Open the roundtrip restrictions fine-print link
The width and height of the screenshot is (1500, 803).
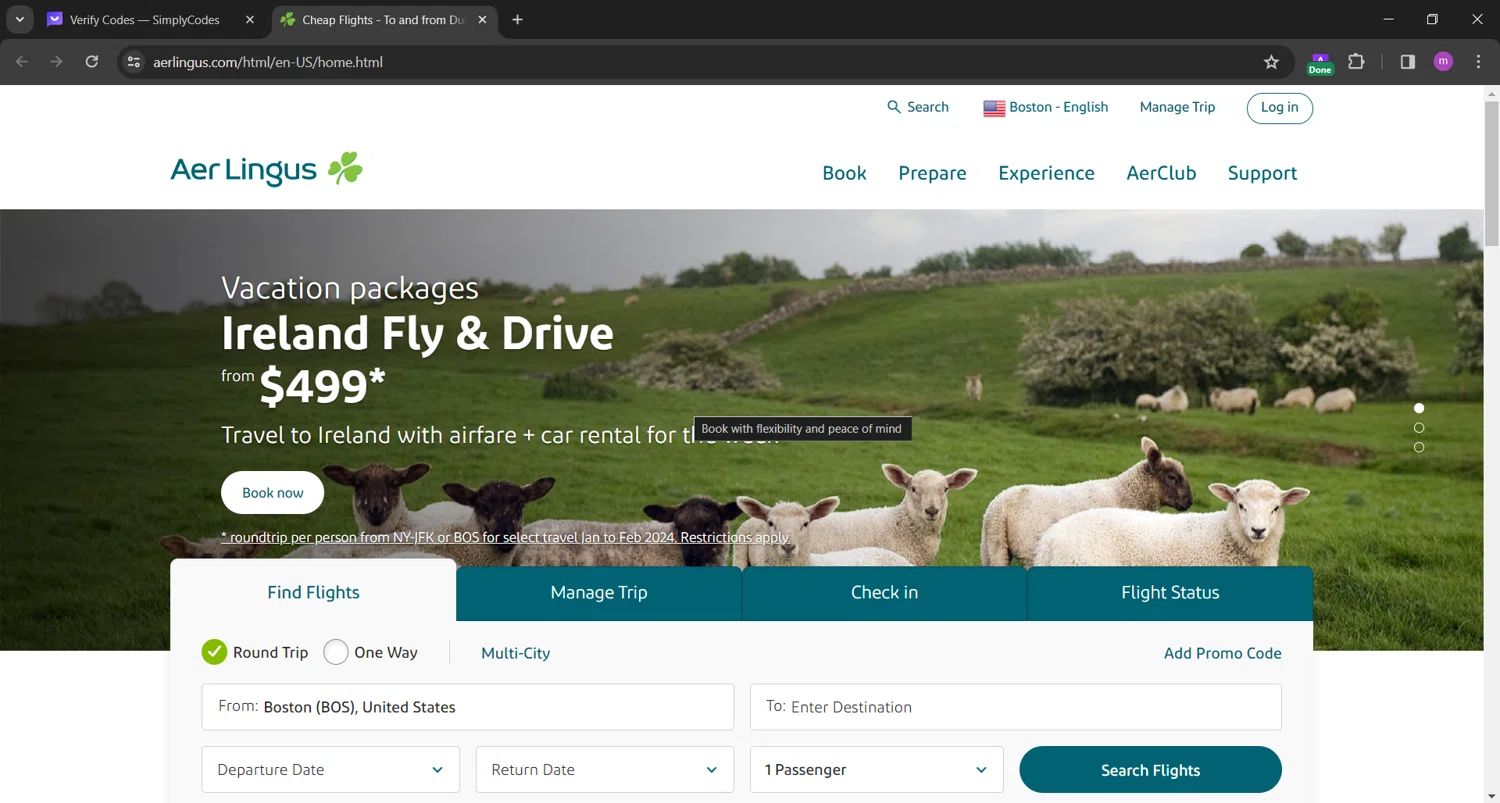point(505,537)
